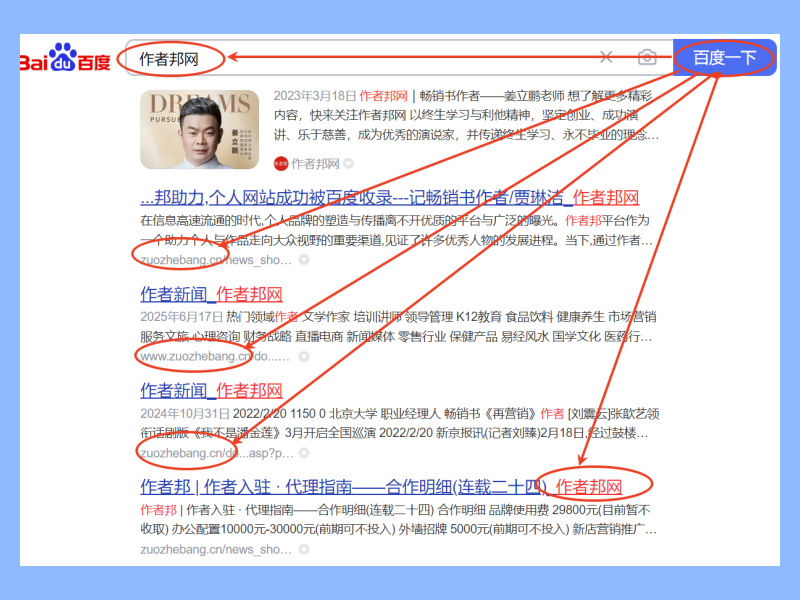Click the URL below the 贾琳洁 result snippet
The image size is (800, 600).
214,259
